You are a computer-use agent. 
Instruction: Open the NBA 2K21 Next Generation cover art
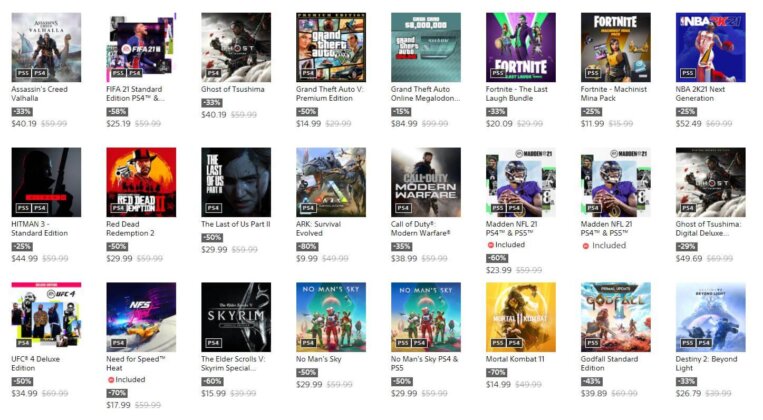[710, 47]
